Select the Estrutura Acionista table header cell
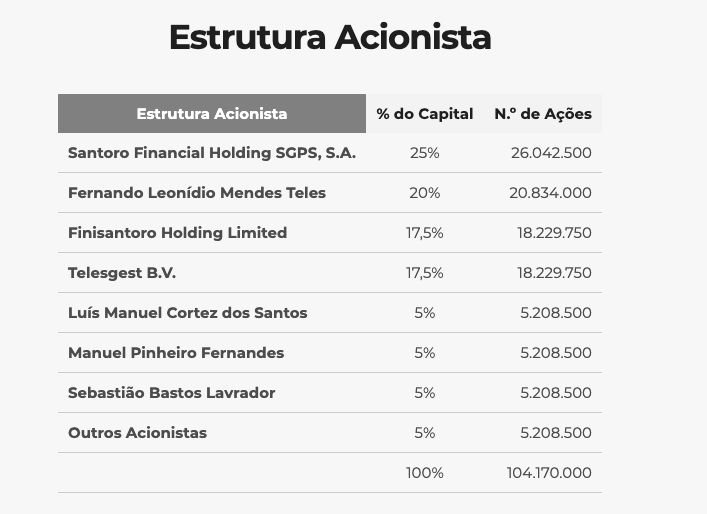The image size is (707, 514). (212, 114)
